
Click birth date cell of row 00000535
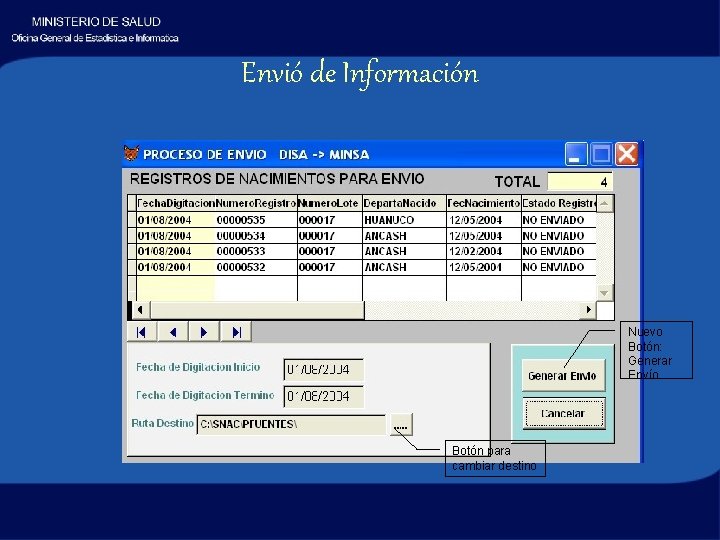pos(484,220)
